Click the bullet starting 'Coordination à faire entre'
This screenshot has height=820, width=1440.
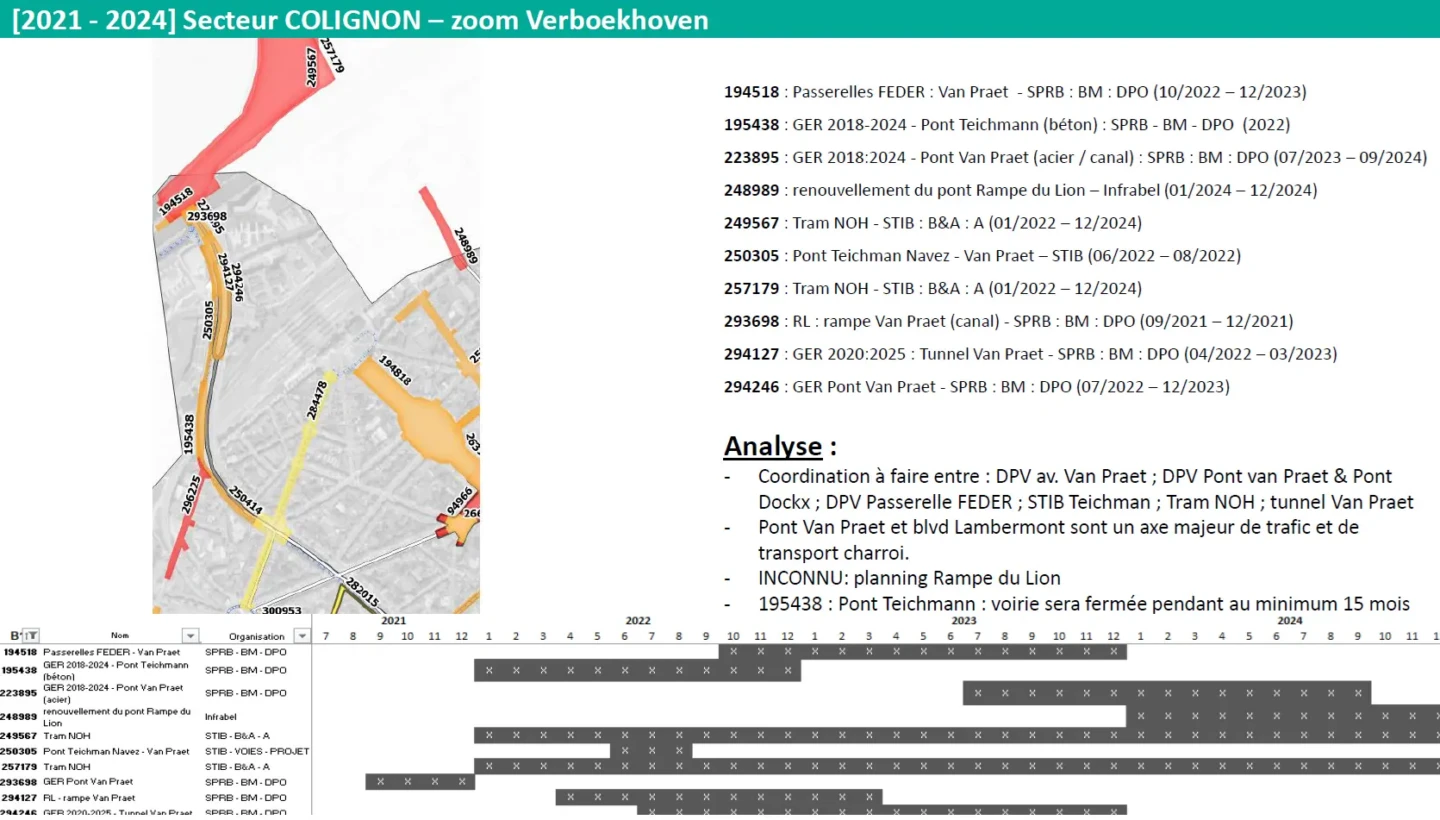1086,489
